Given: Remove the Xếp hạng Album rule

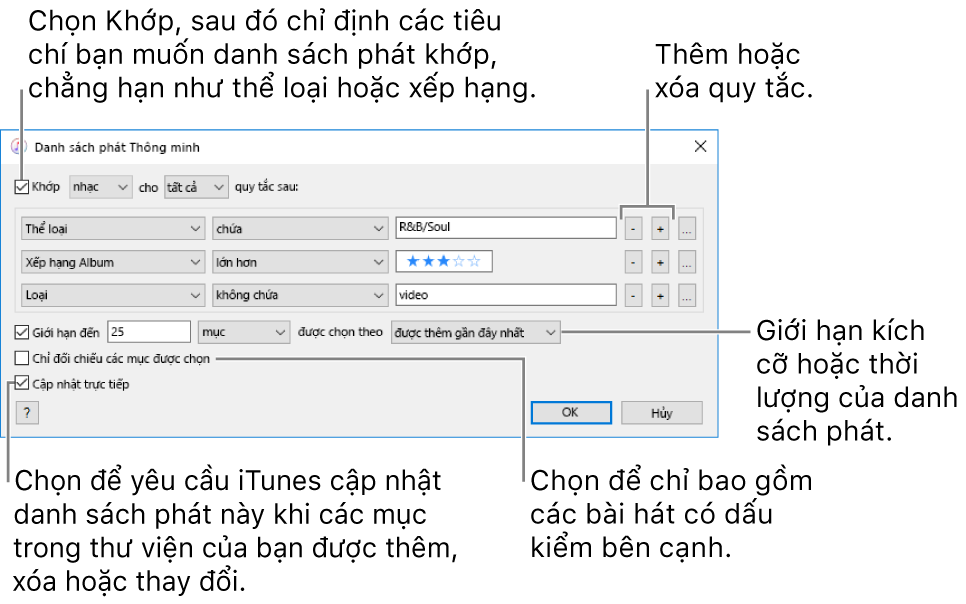Looking at the screenshot, I should coord(633,262).
